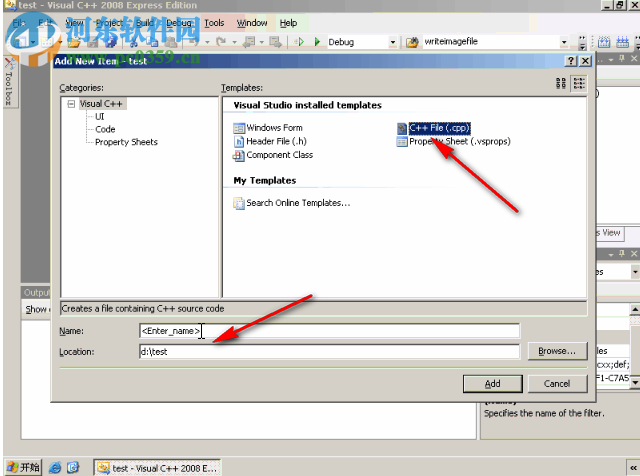Open the lower right panel's window position dropdown
The width and height of the screenshot is (640, 476).
click(611, 254)
